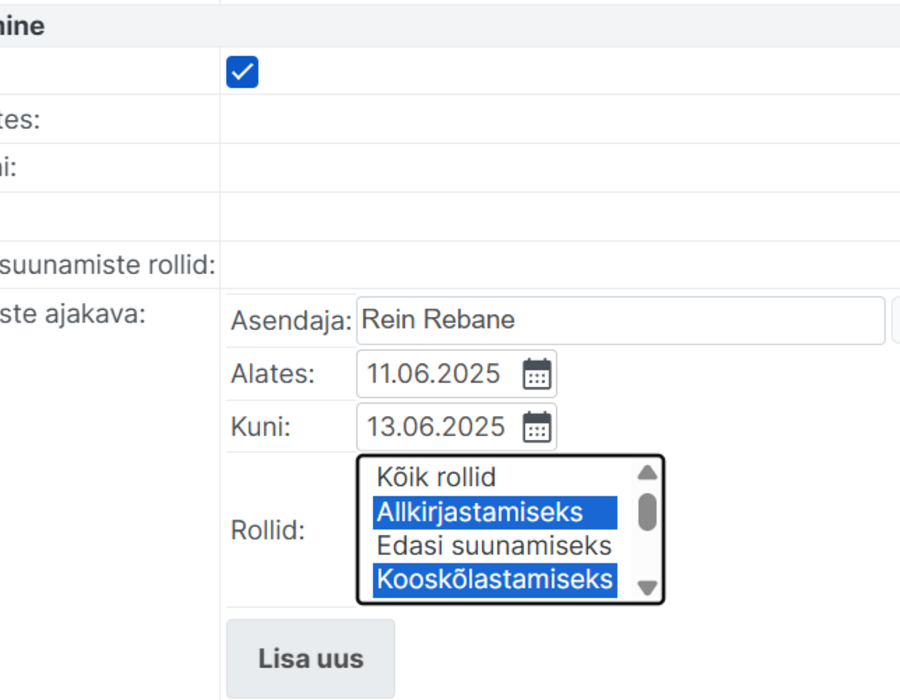
Task: Click the roles list scroll-down arrow
Action: (647, 588)
